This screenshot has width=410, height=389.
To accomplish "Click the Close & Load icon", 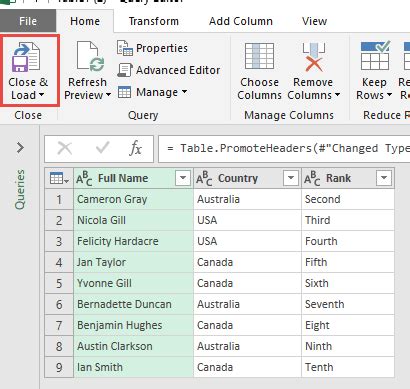I will (26, 57).
